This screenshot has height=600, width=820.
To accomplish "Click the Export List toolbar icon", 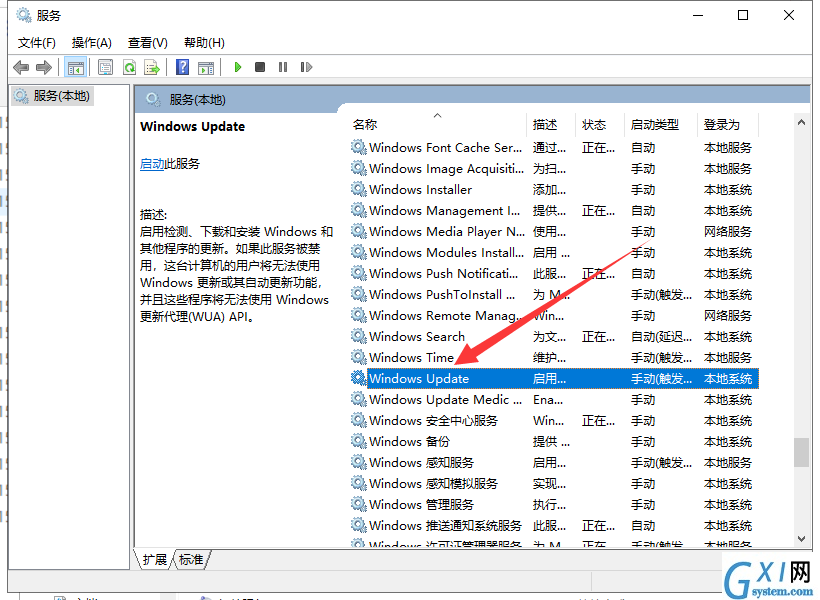I will click(152, 67).
